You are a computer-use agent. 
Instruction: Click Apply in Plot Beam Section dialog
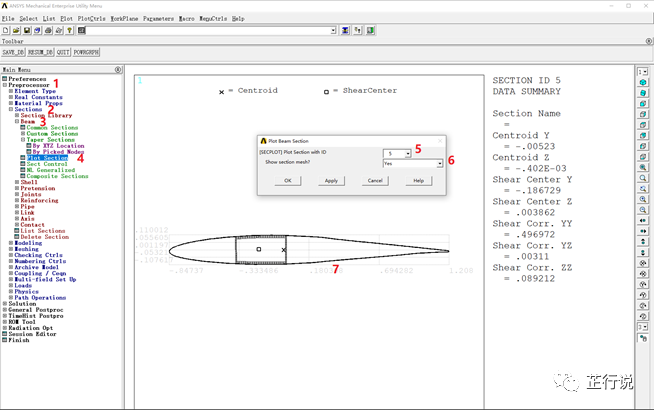pos(331,181)
